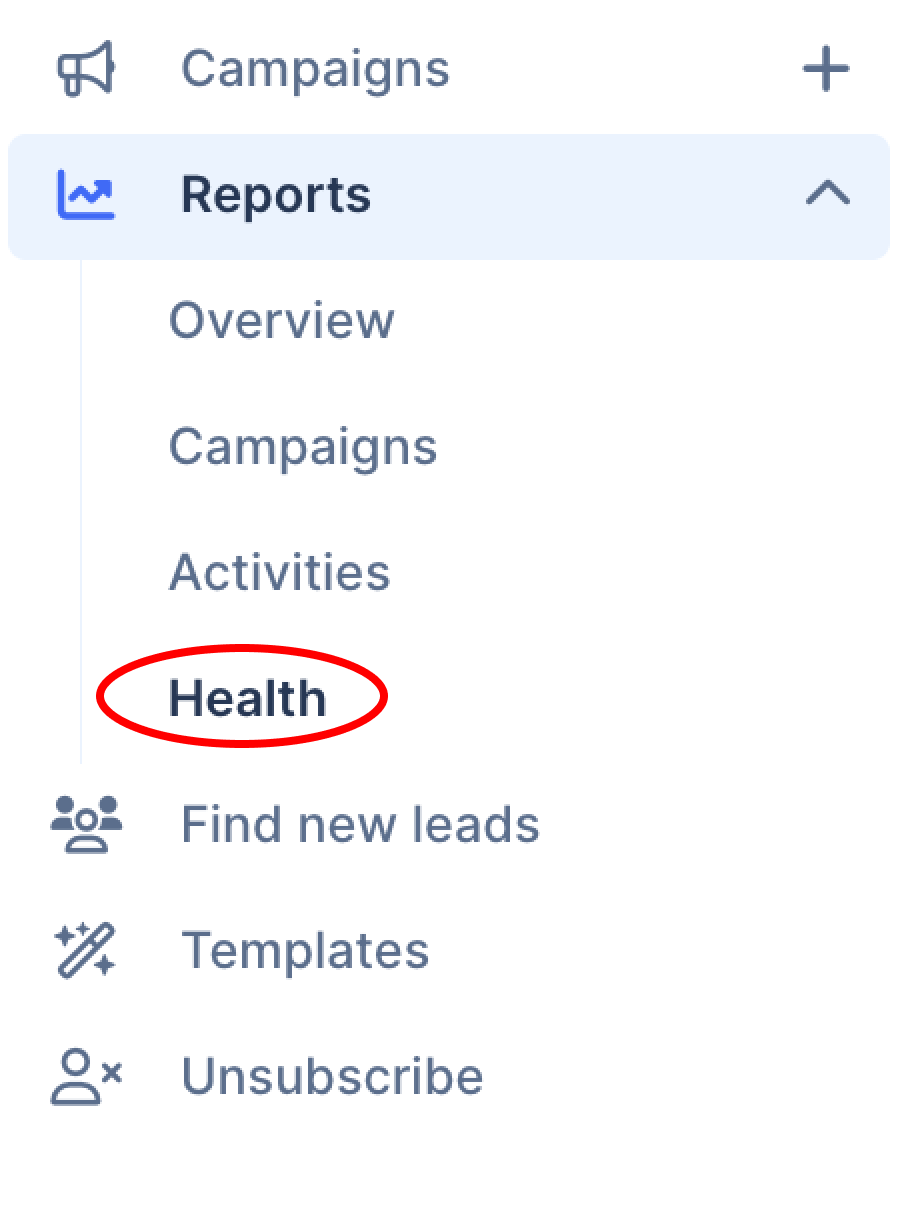The image size is (920, 1212).
Task: Click the Health text in Reports submenu
Action: coord(247,698)
